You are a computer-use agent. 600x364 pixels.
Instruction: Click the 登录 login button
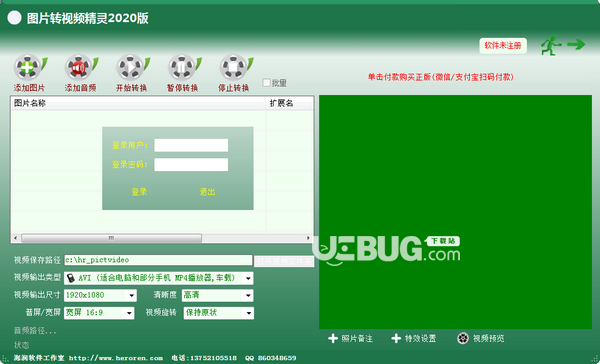[x=139, y=192]
